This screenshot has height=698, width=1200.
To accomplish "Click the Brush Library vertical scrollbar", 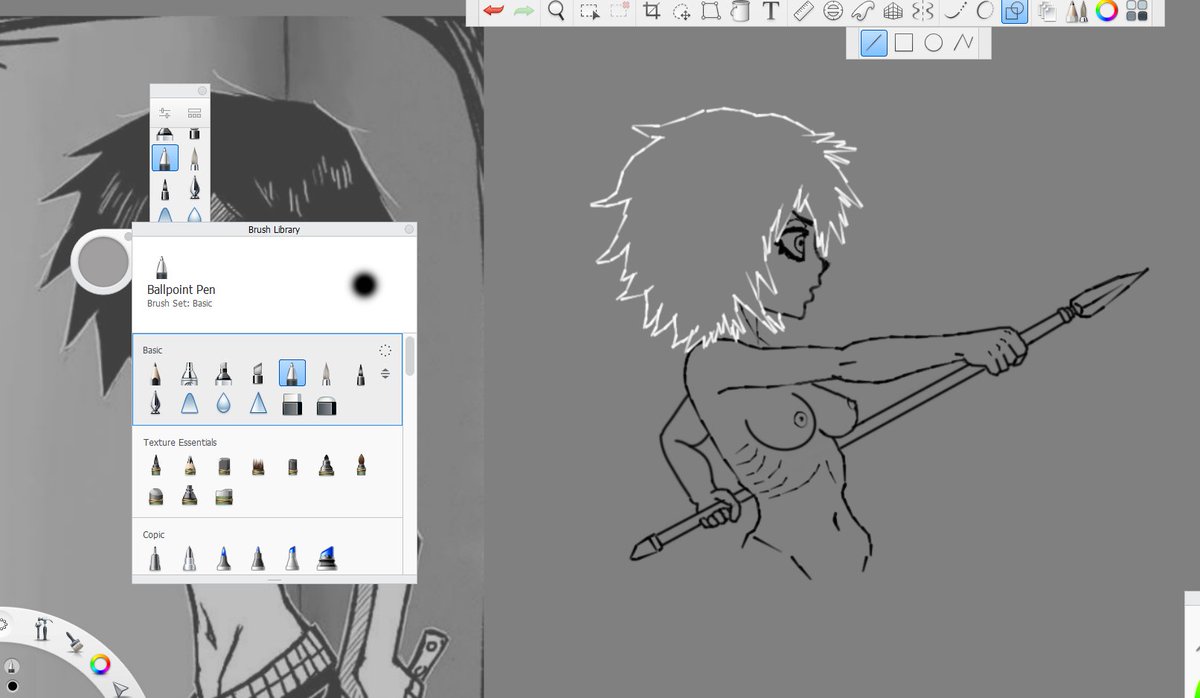I will pyautogui.click(x=409, y=357).
